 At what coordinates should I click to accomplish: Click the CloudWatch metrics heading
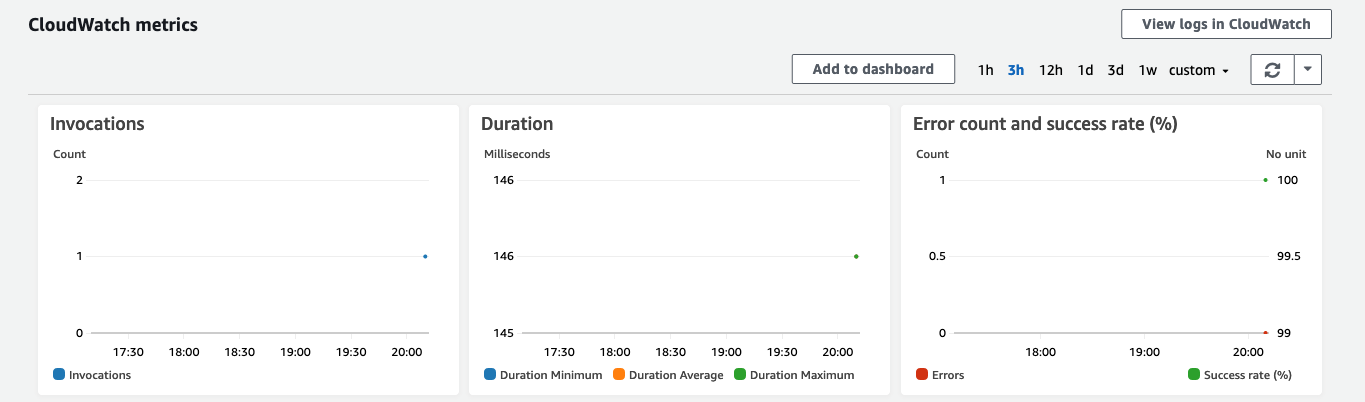[113, 25]
